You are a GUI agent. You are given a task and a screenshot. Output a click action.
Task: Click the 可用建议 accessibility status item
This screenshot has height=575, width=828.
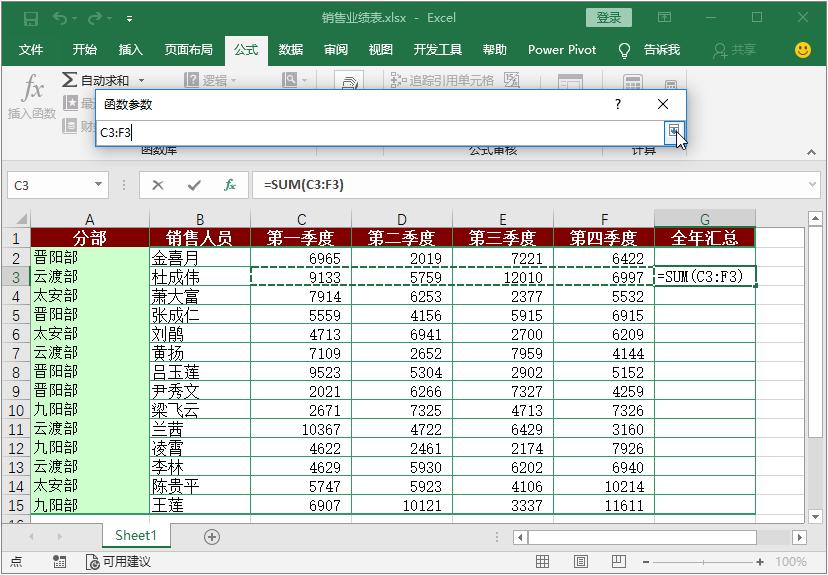118,562
